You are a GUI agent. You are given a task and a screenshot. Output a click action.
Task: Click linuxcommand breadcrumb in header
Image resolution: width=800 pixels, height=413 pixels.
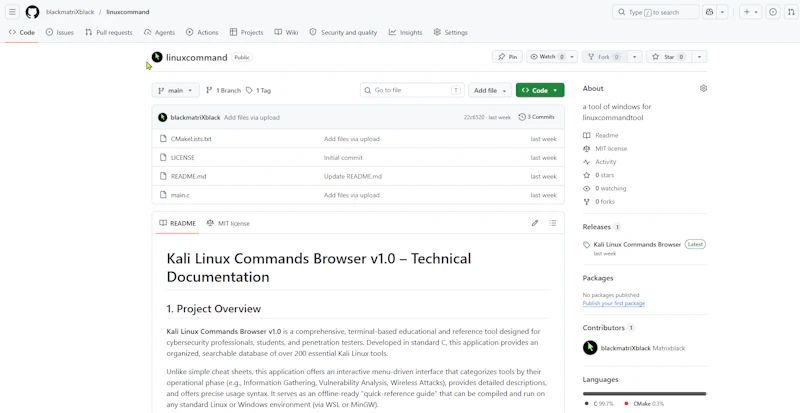pyautogui.click(x=128, y=12)
